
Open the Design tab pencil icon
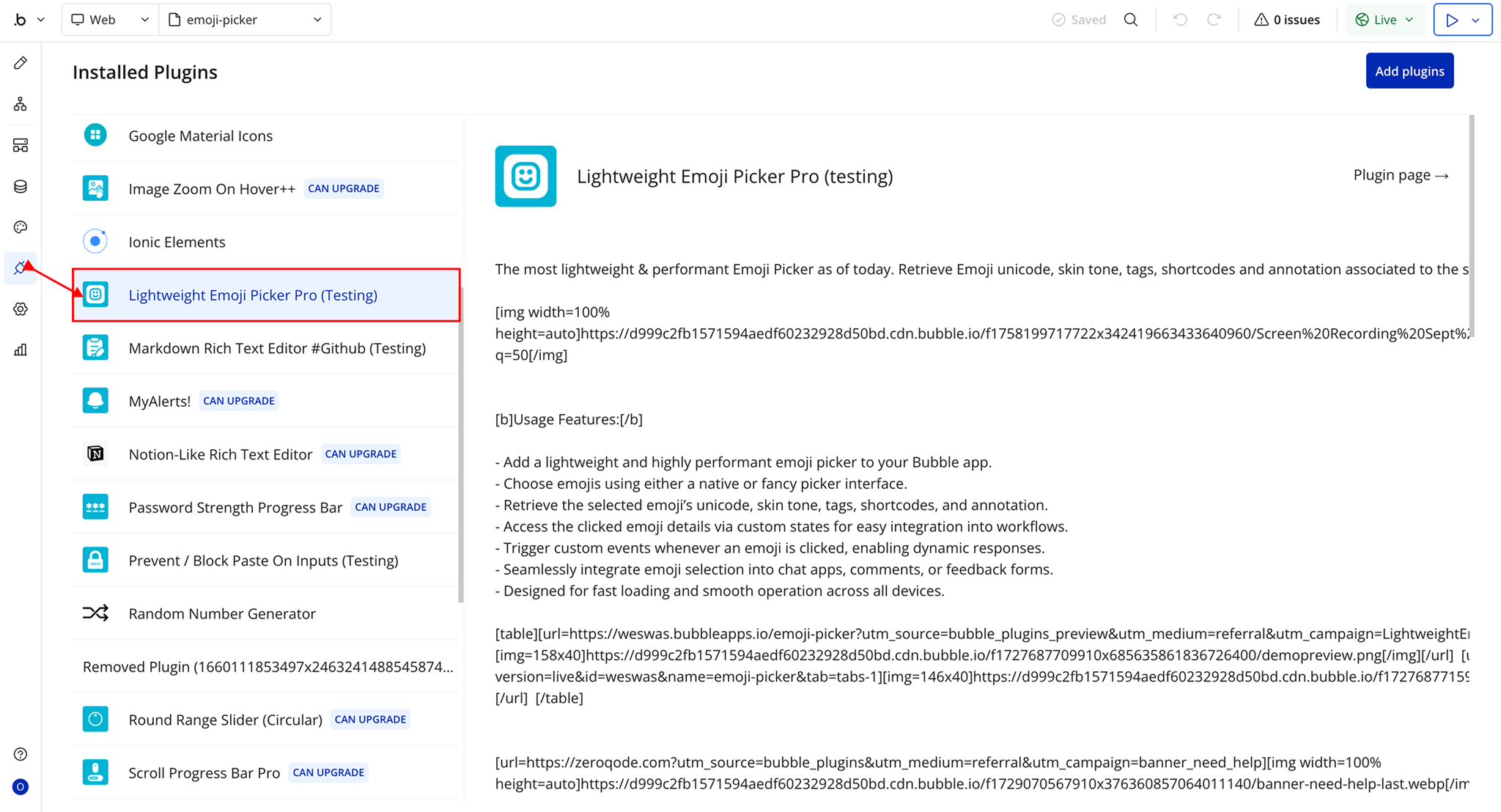coord(21,63)
